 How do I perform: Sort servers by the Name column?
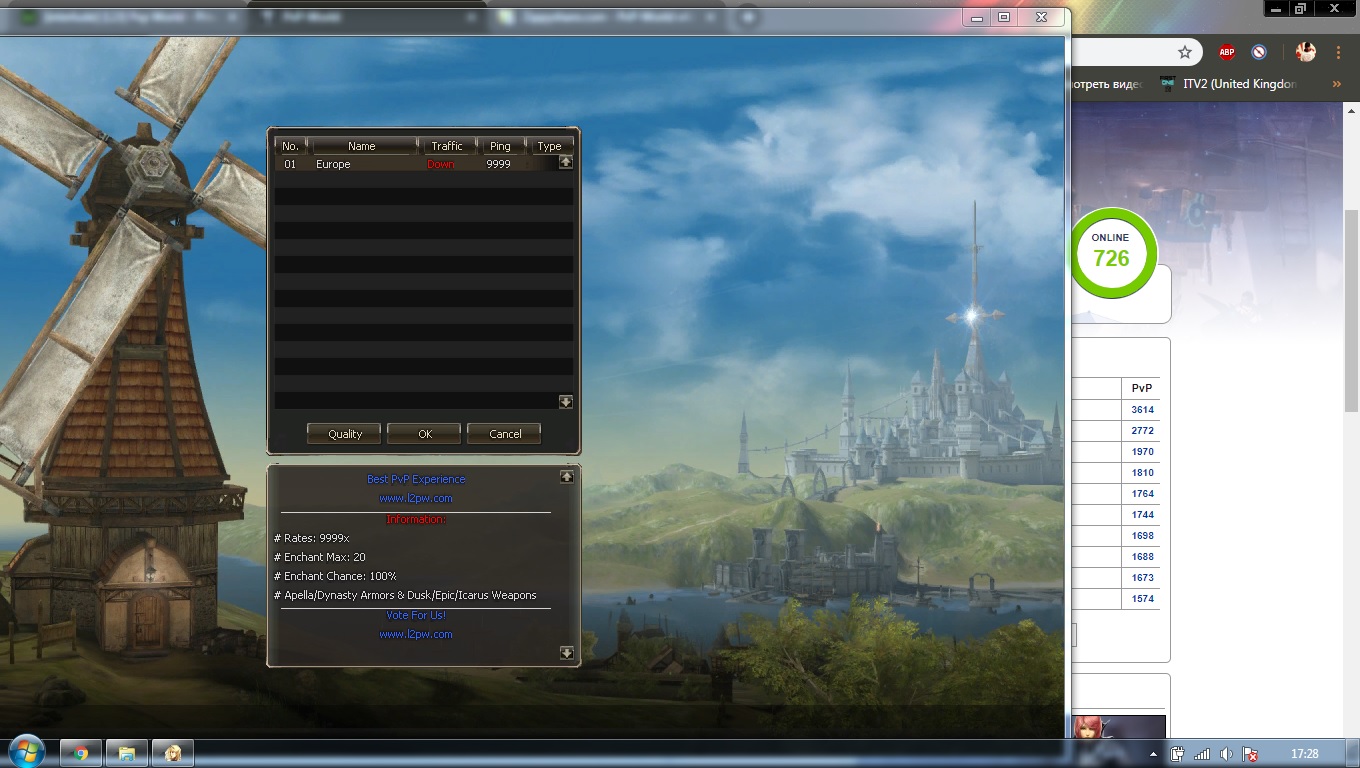coord(362,146)
